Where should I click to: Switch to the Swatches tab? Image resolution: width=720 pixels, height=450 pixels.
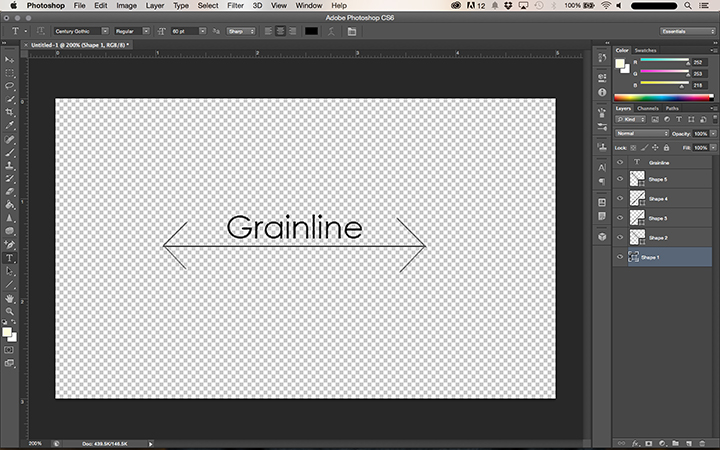coord(645,50)
